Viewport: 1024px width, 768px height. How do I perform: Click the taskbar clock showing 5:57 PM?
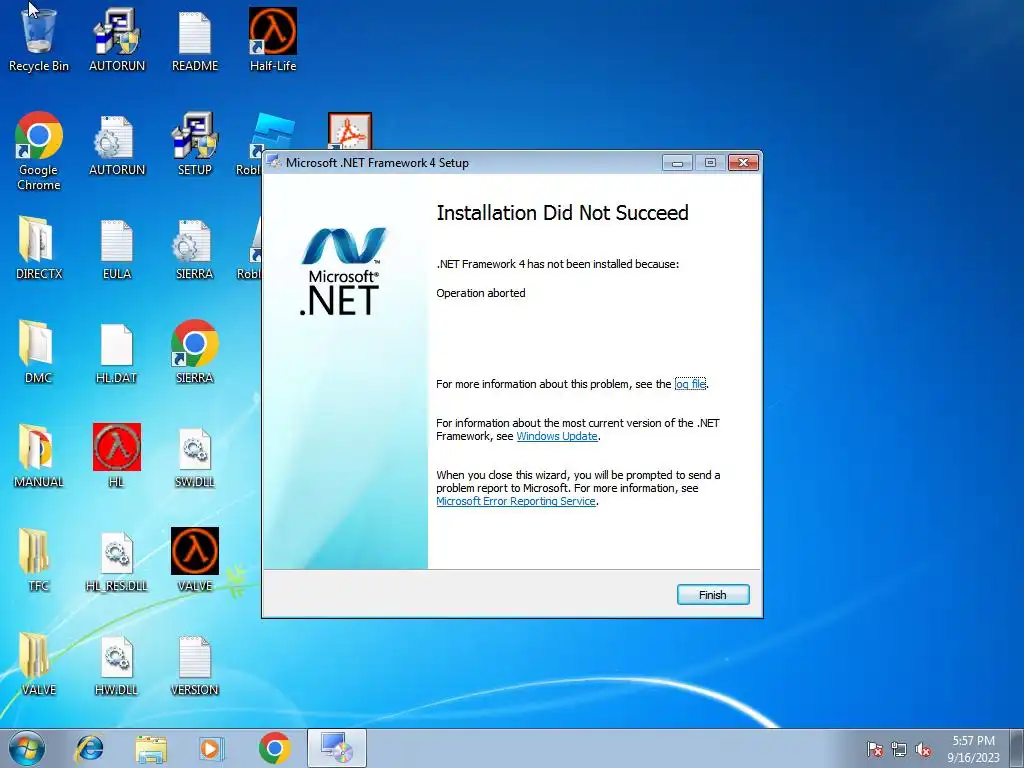[x=973, y=749]
